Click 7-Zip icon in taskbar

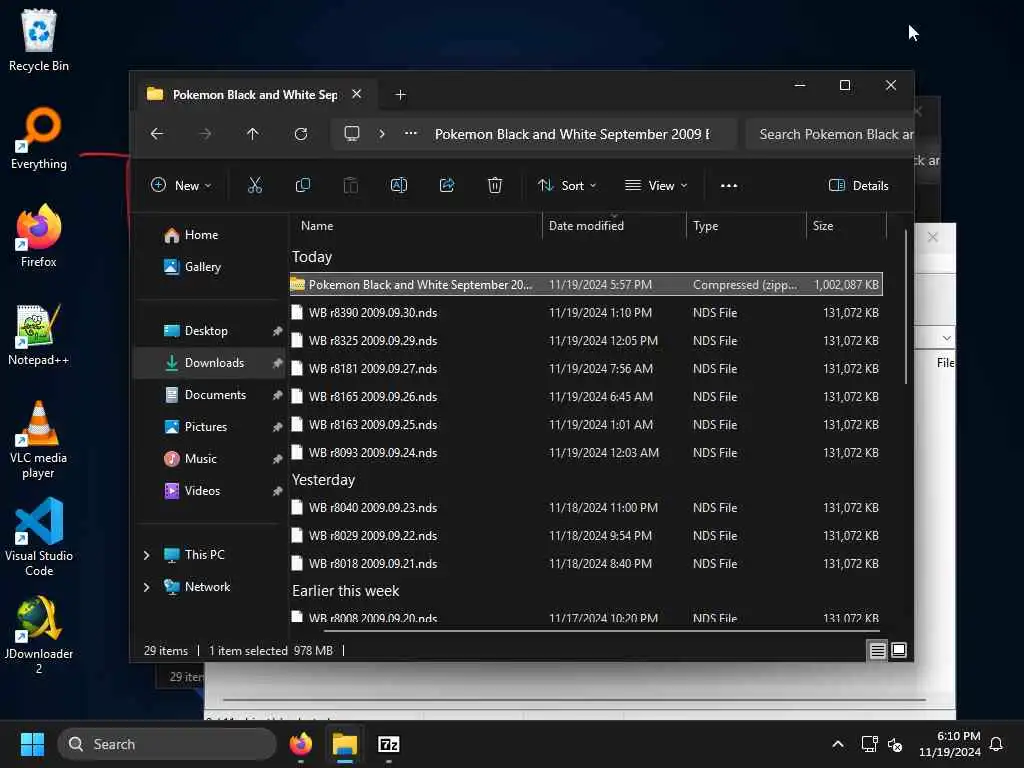pos(389,744)
